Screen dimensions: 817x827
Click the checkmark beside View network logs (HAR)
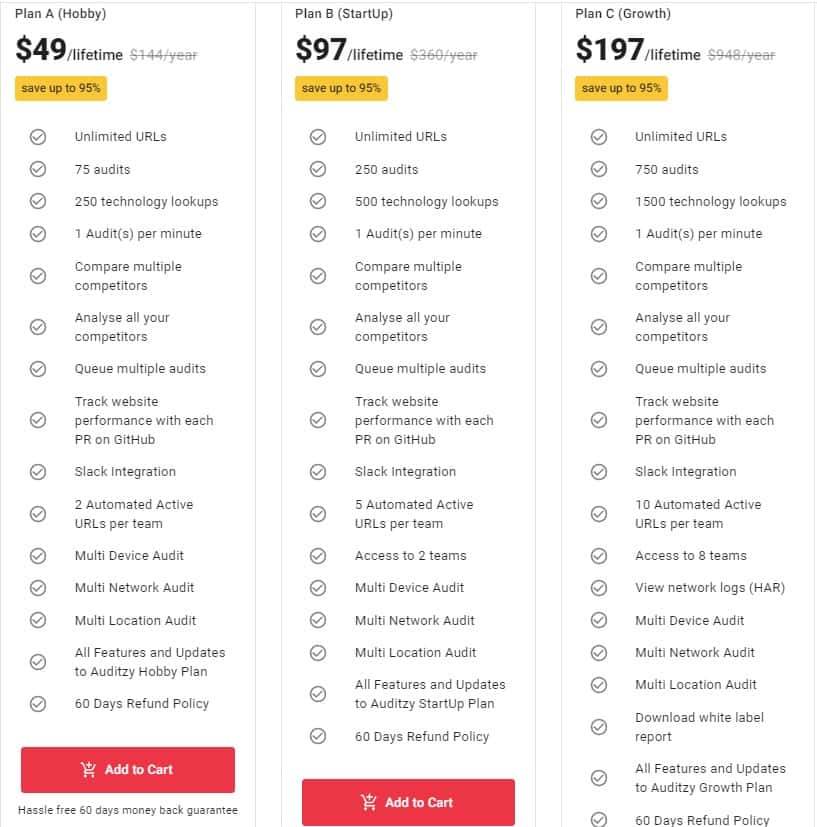[x=599, y=587]
